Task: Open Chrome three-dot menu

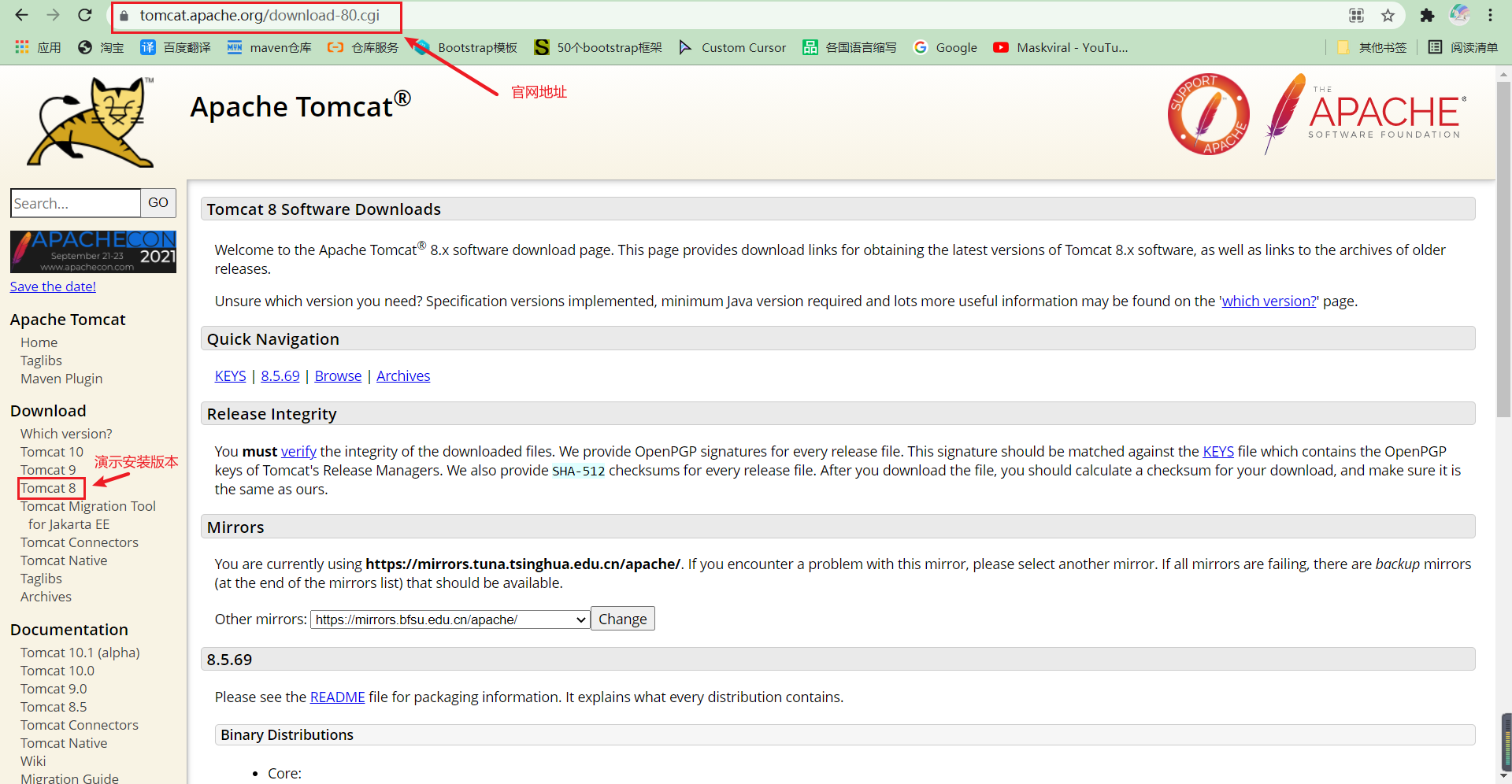Action: [1490, 16]
